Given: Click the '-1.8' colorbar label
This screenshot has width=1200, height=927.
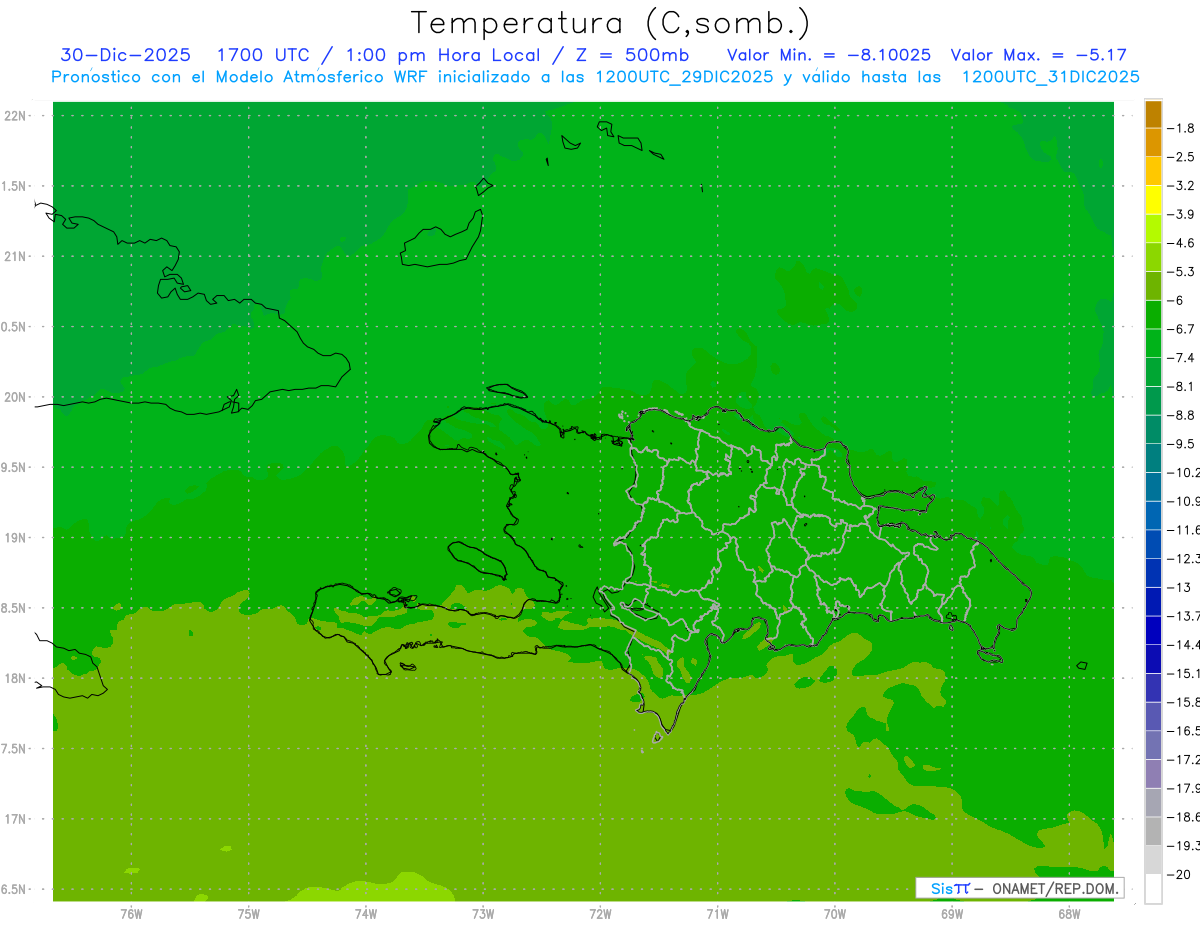Looking at the screenshot, I should point(1182,128).
